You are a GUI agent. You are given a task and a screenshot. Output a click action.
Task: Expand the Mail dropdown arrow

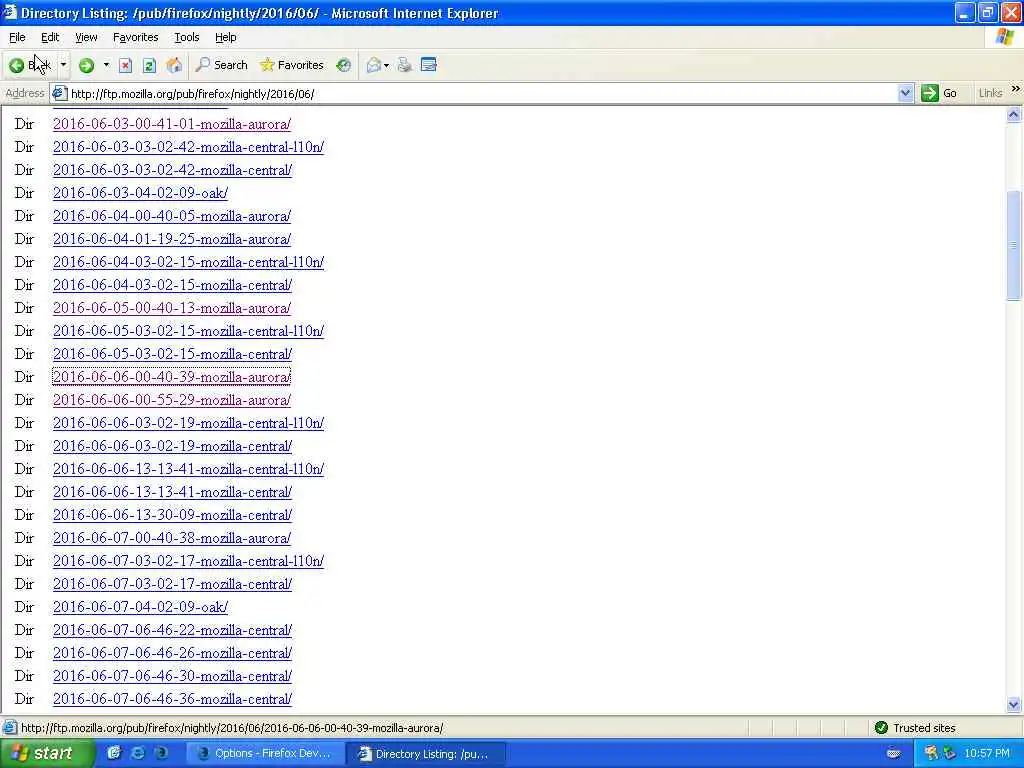(387, 65)
